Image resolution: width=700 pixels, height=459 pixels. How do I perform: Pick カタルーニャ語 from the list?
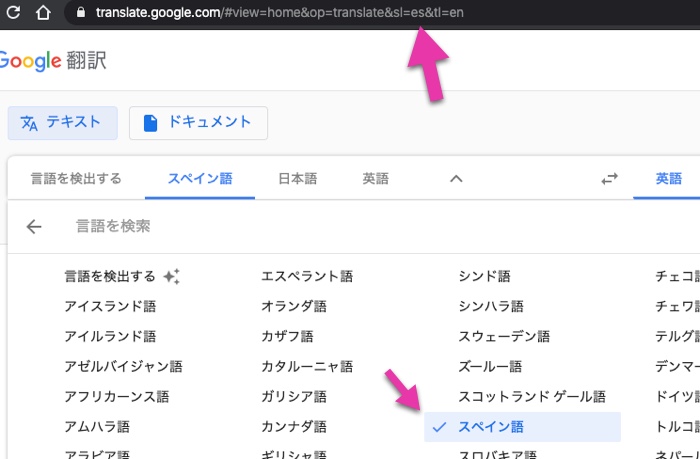tap(307, 367)
